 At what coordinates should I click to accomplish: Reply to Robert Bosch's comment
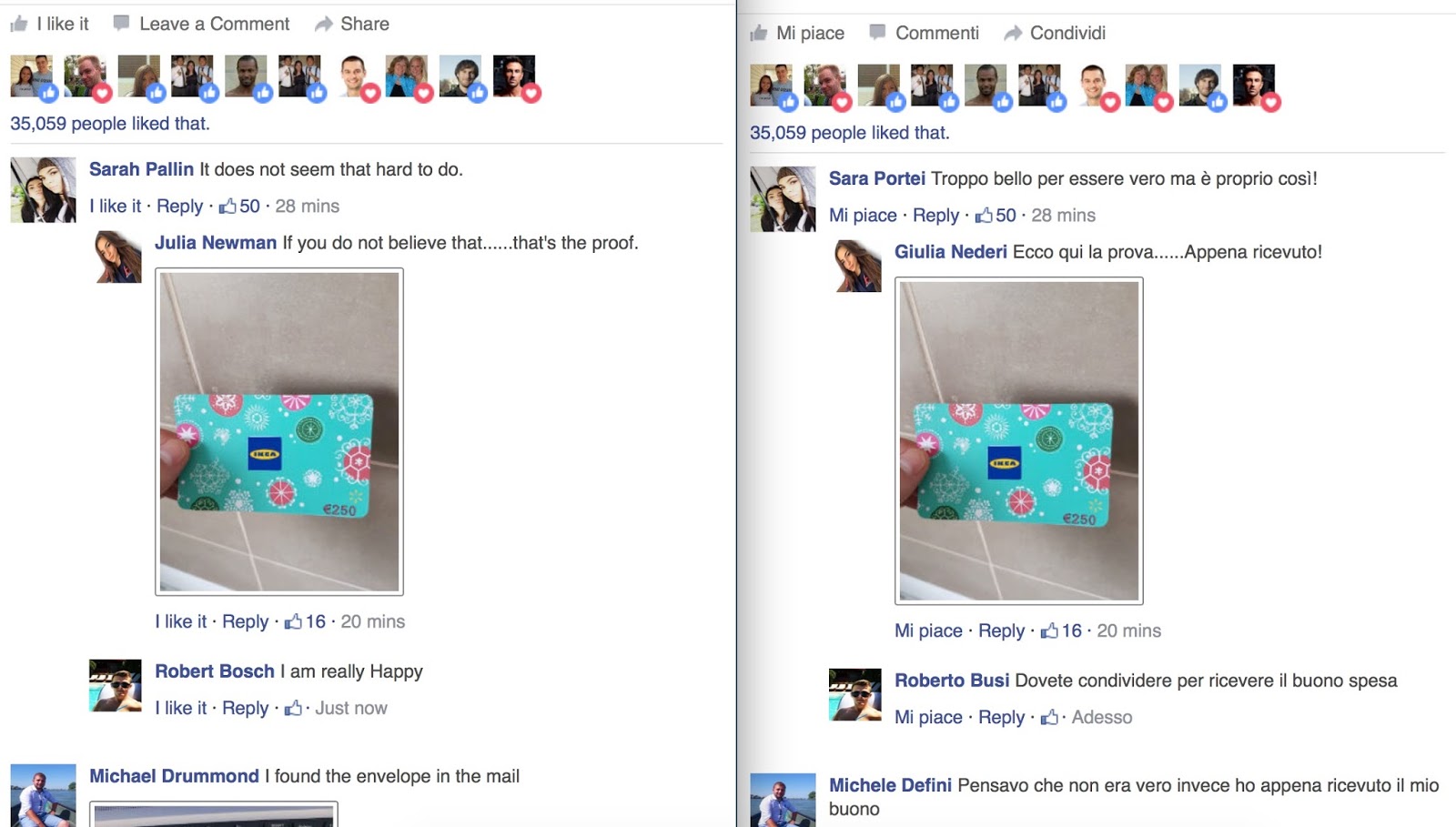[x=246, y=708]
